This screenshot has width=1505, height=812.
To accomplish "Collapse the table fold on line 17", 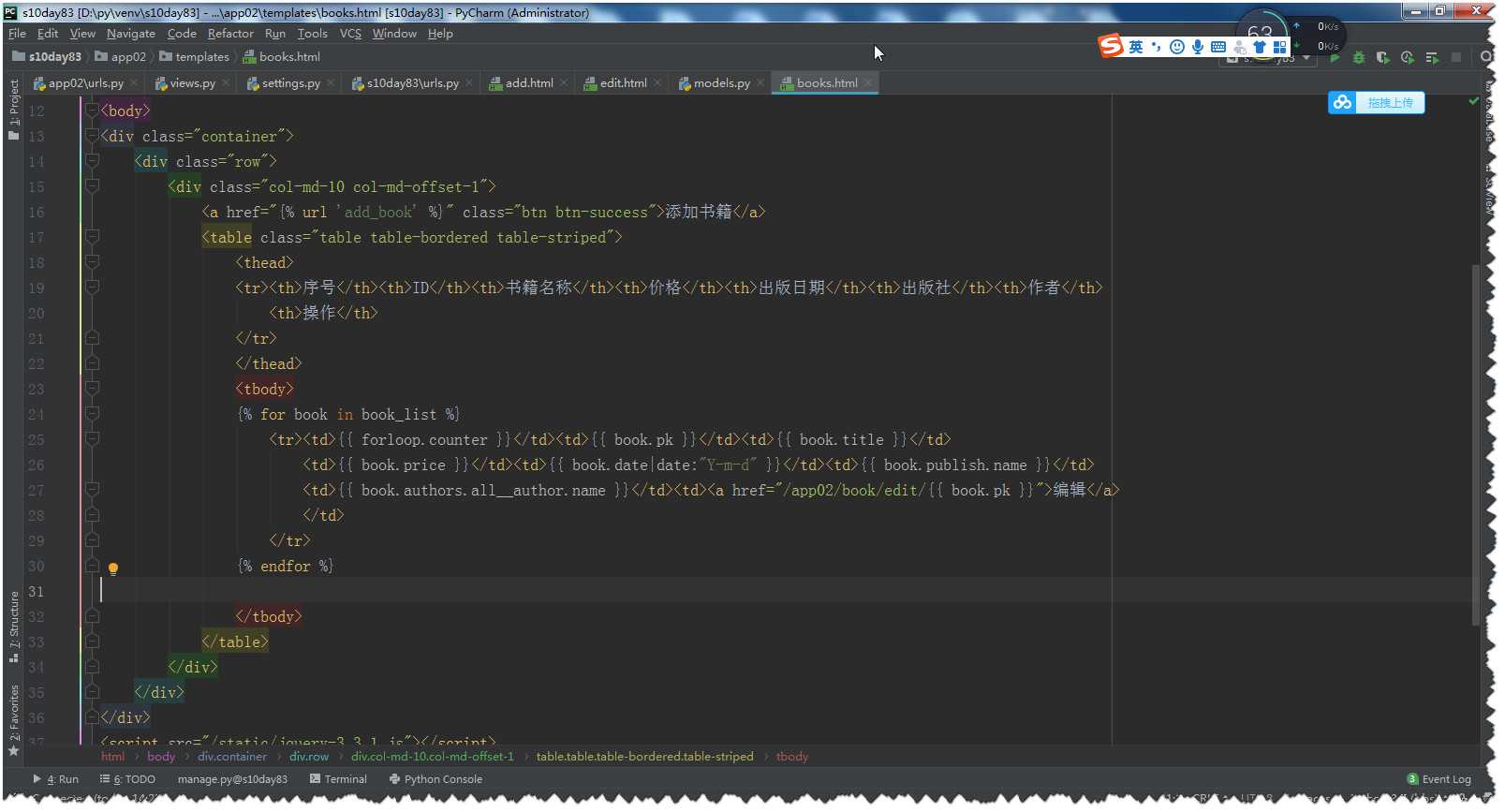I will click(x=92, y=237).
